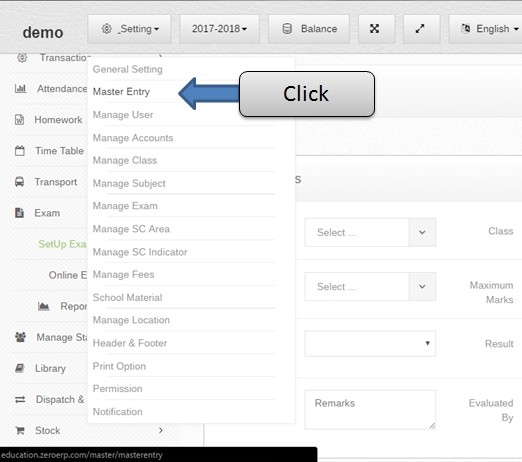Screen dimensions: 522x462
Task: Click the Library book icon
Action: tap(20, 368)
